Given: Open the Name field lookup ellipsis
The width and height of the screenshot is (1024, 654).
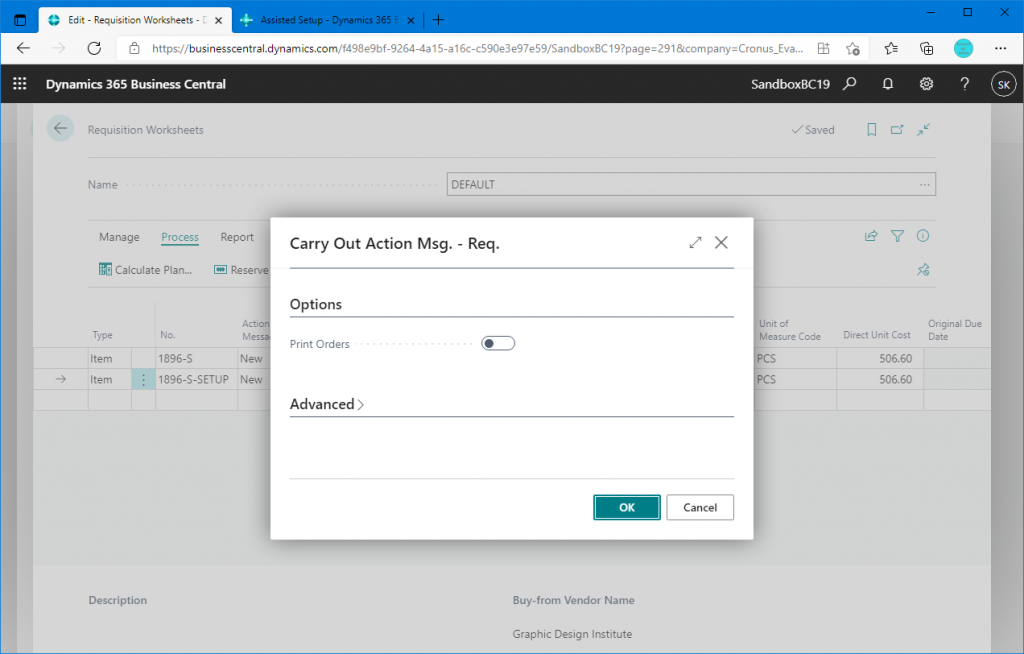Looking at the screenshot, I should tap(924, 185).
